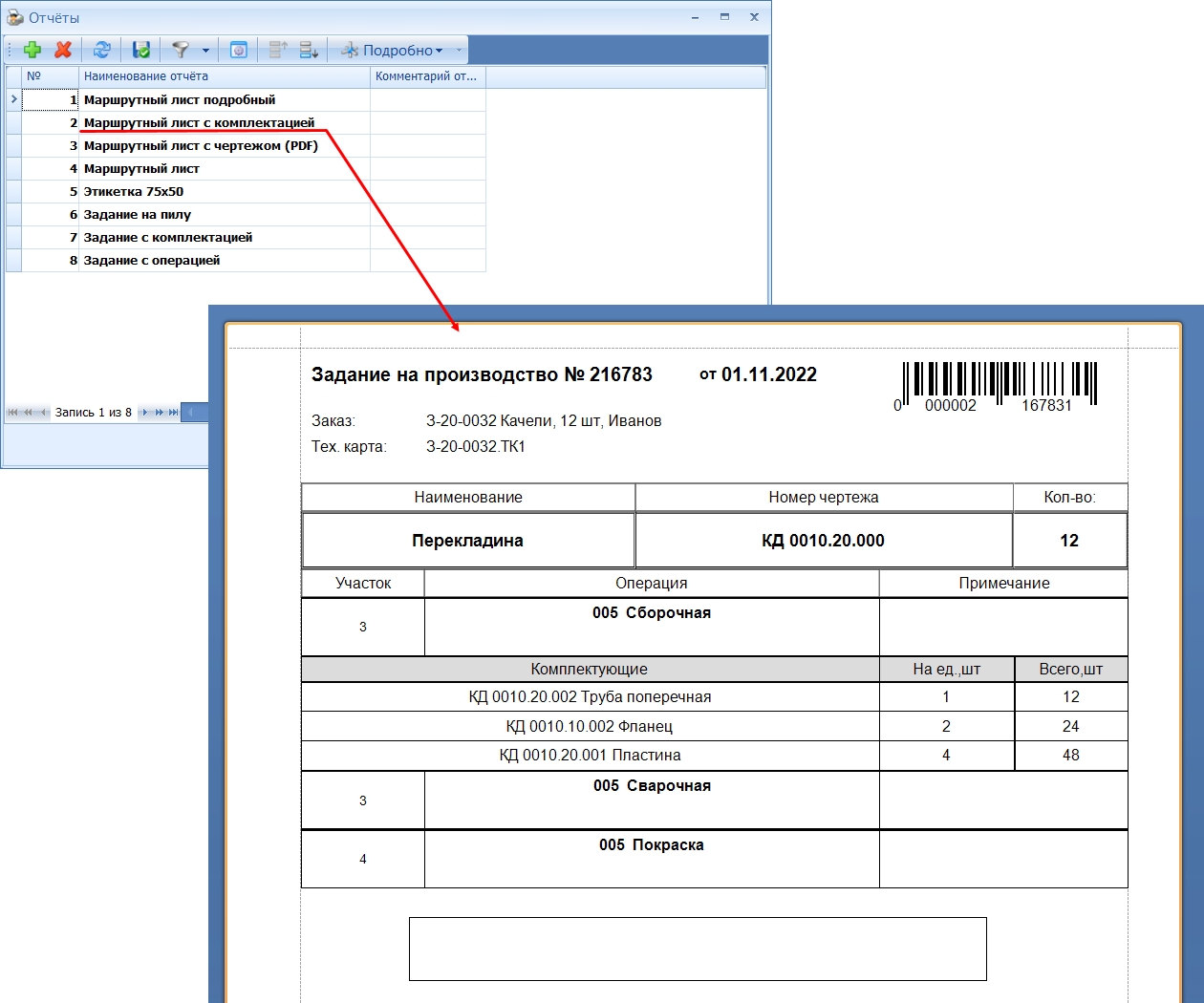Sort by Наименование отчёта column header
The height and width of the screenshot is (1003, 1204).
coord(225,76)
